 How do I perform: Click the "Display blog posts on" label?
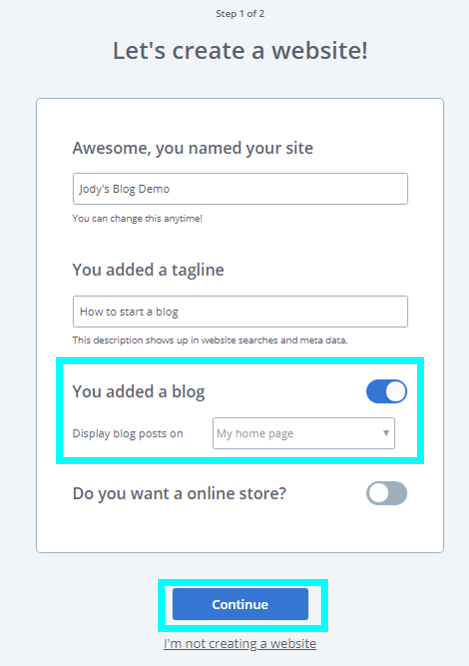pyautogui.click(x=128, y=434)
